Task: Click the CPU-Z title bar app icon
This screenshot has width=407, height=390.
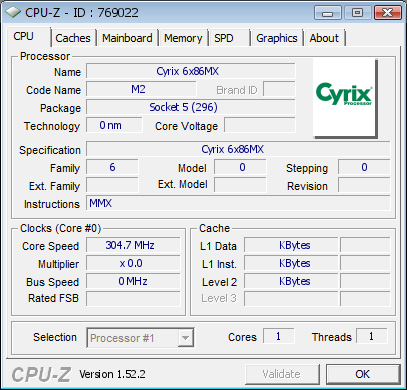Action: (x=14, y=12)
